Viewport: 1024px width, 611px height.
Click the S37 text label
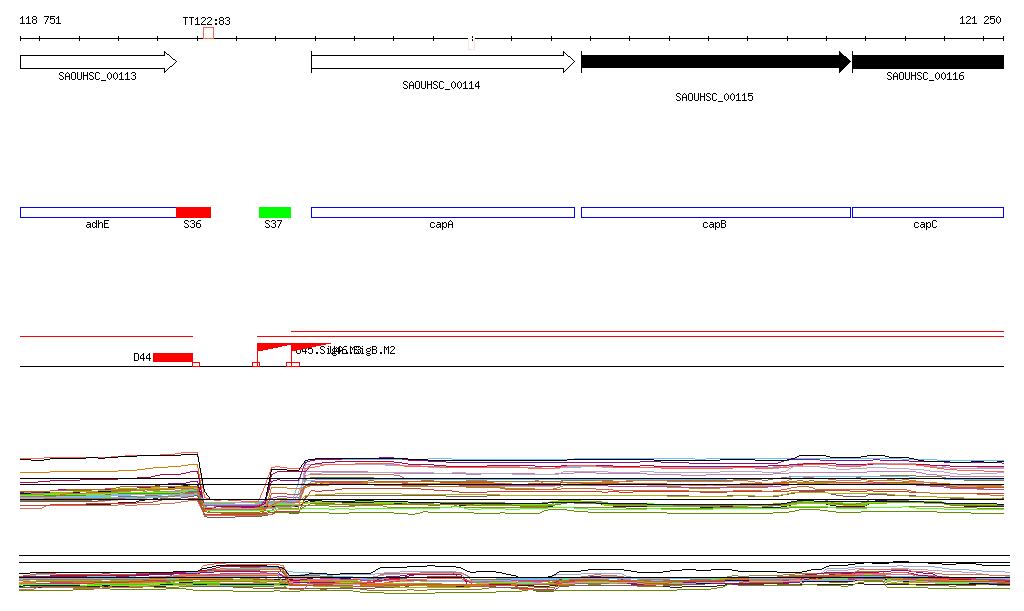273,225
